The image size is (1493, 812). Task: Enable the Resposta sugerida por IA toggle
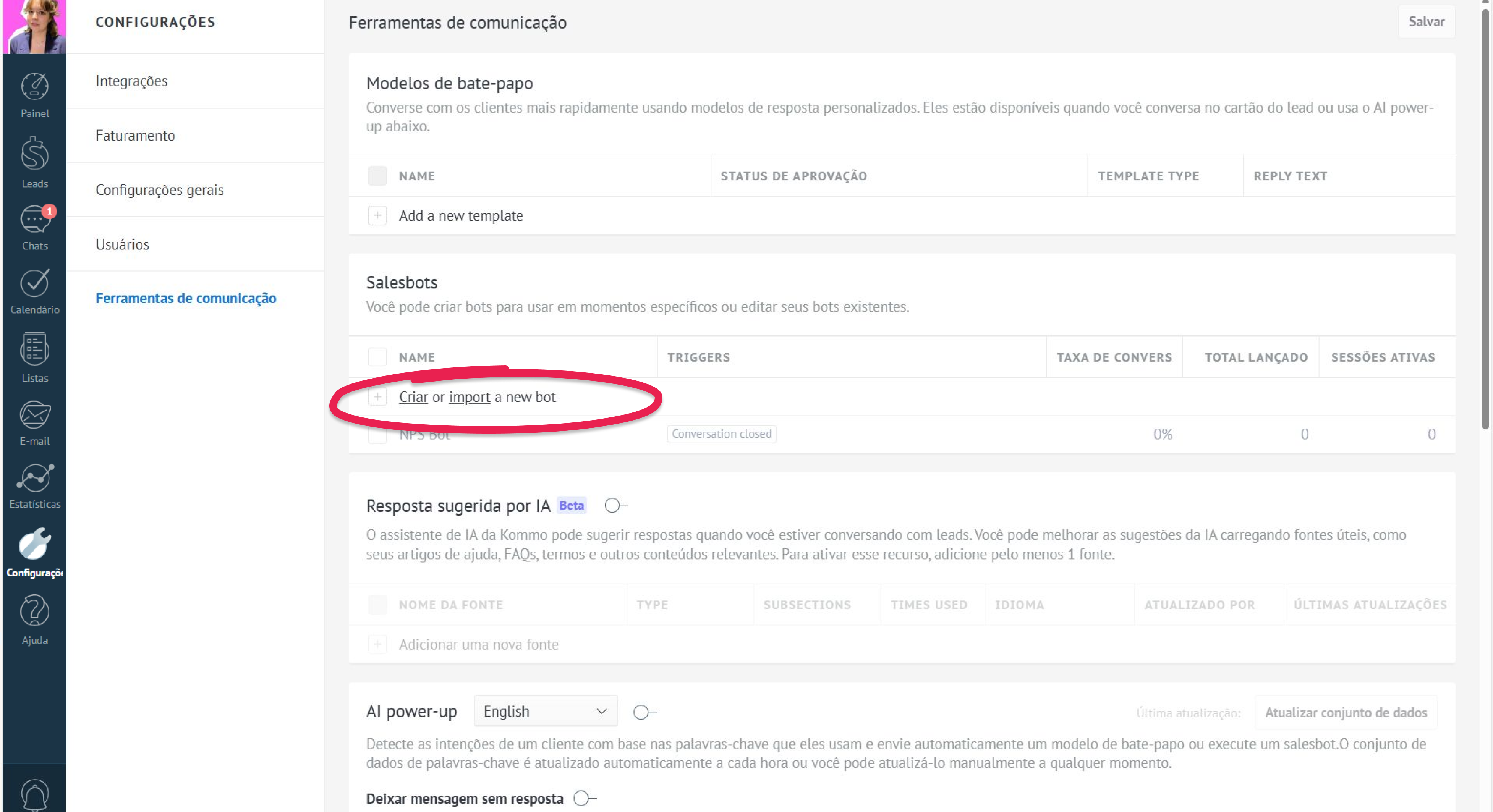[x=615, y=505]
